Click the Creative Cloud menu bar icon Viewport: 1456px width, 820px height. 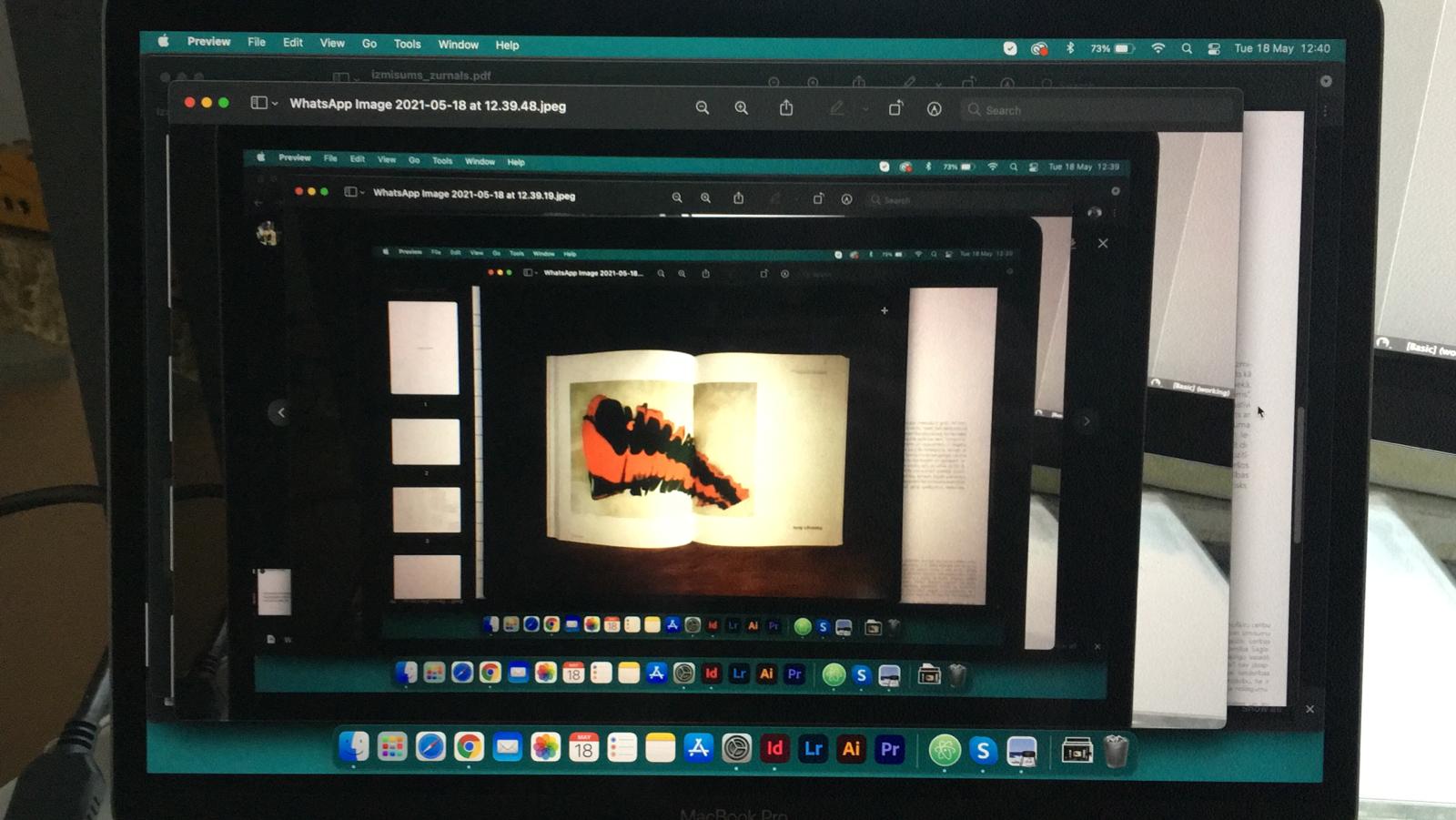pos(1039,48)
